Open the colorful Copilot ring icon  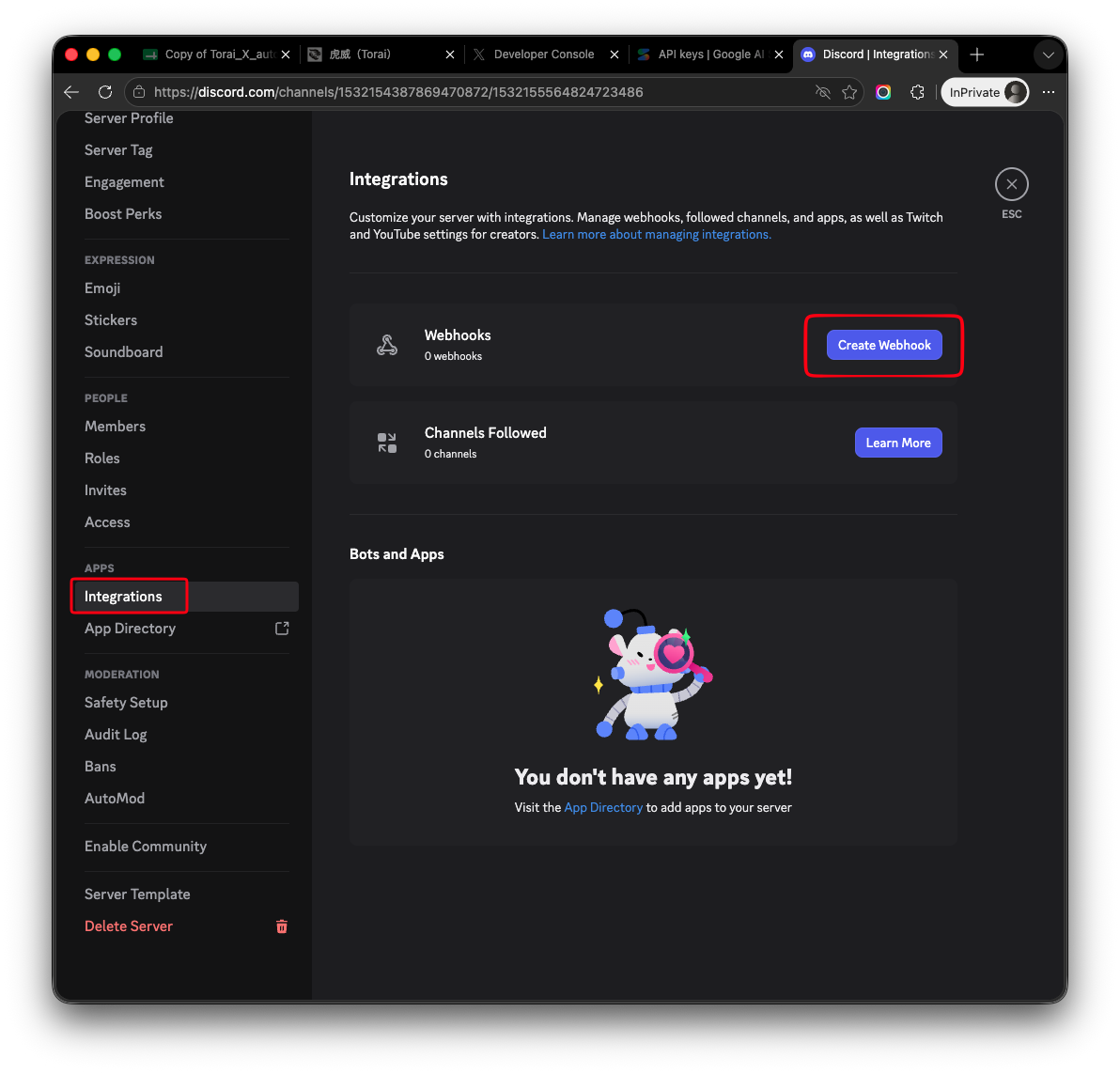[883, 92]
